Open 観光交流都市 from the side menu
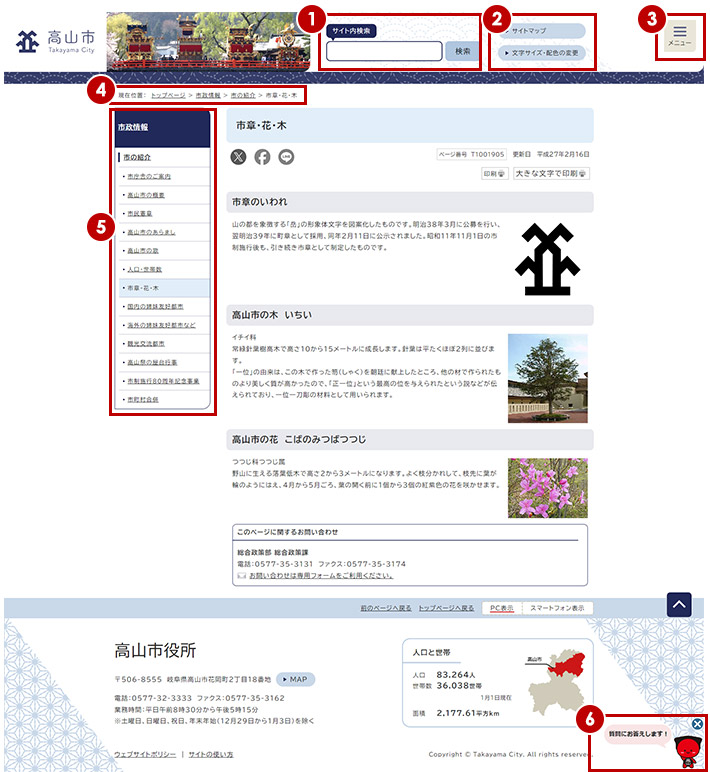Image resolution: width=710 pixels, height=772 pixels. pos(148,343)
